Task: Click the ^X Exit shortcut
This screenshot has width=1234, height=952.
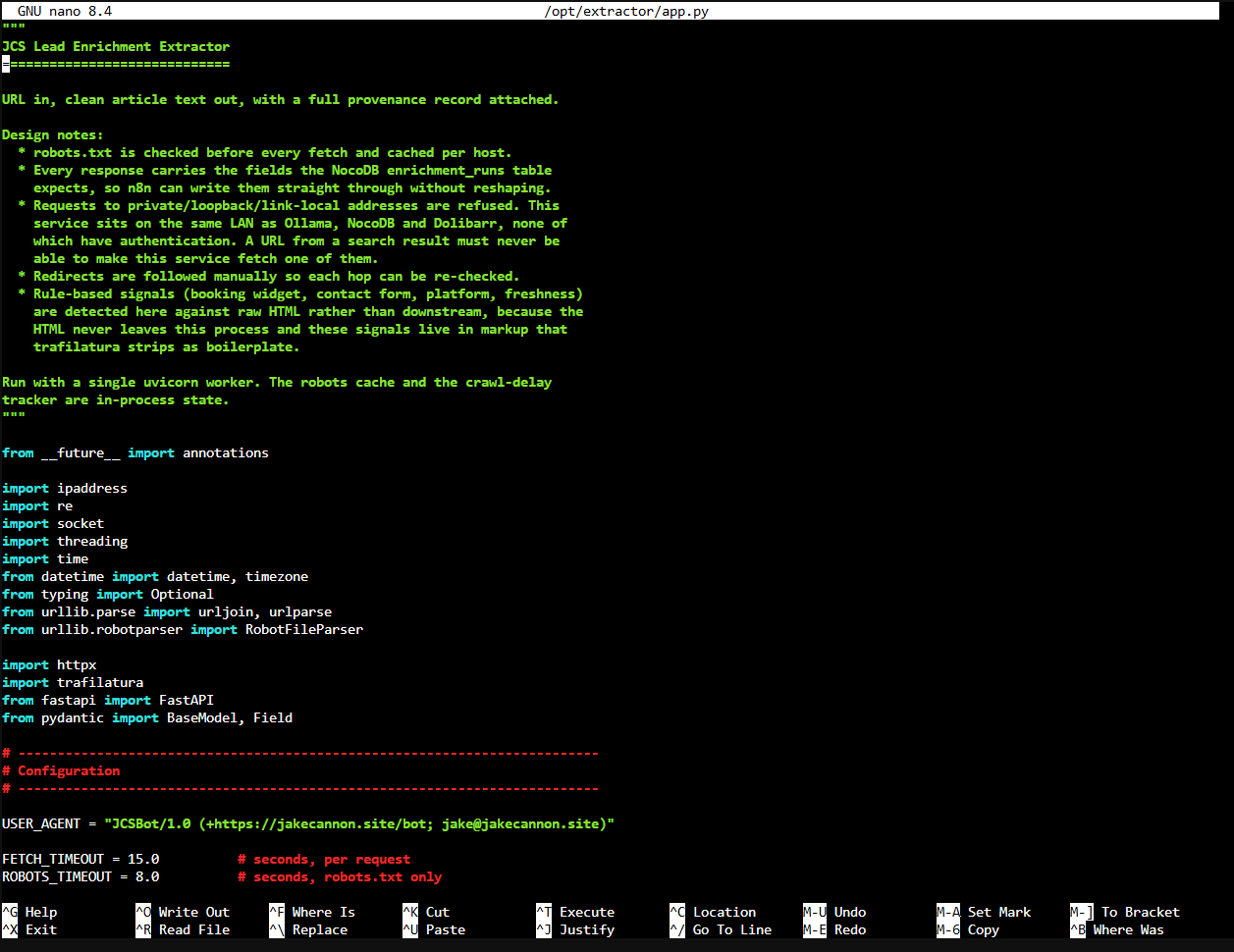Action: tap(29, 929)
